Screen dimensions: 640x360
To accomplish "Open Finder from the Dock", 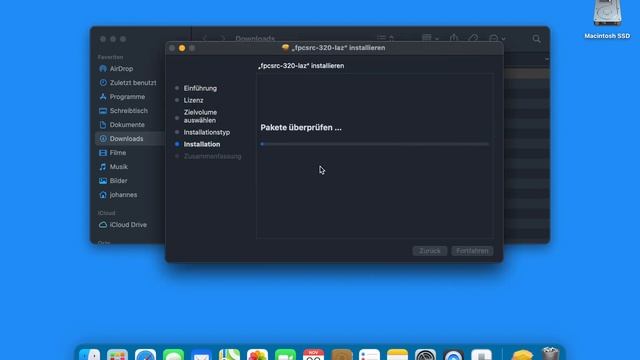I will click(x=89, y=354).
